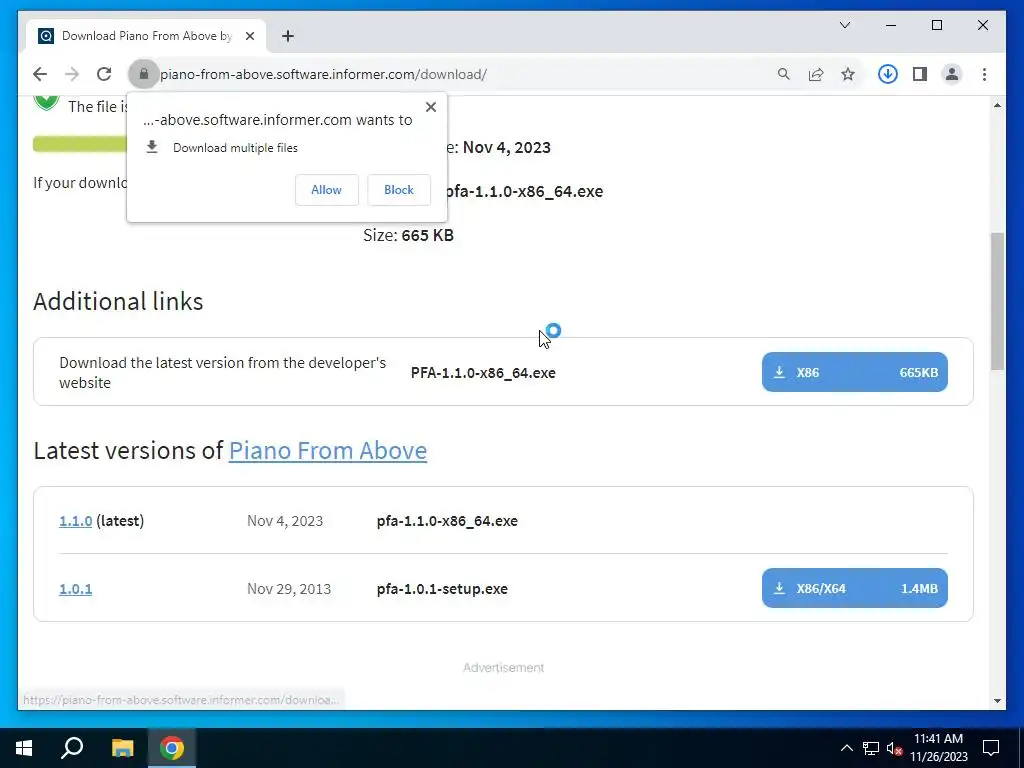
Task: Show hidden system tray icons
Action: (846, 748)
